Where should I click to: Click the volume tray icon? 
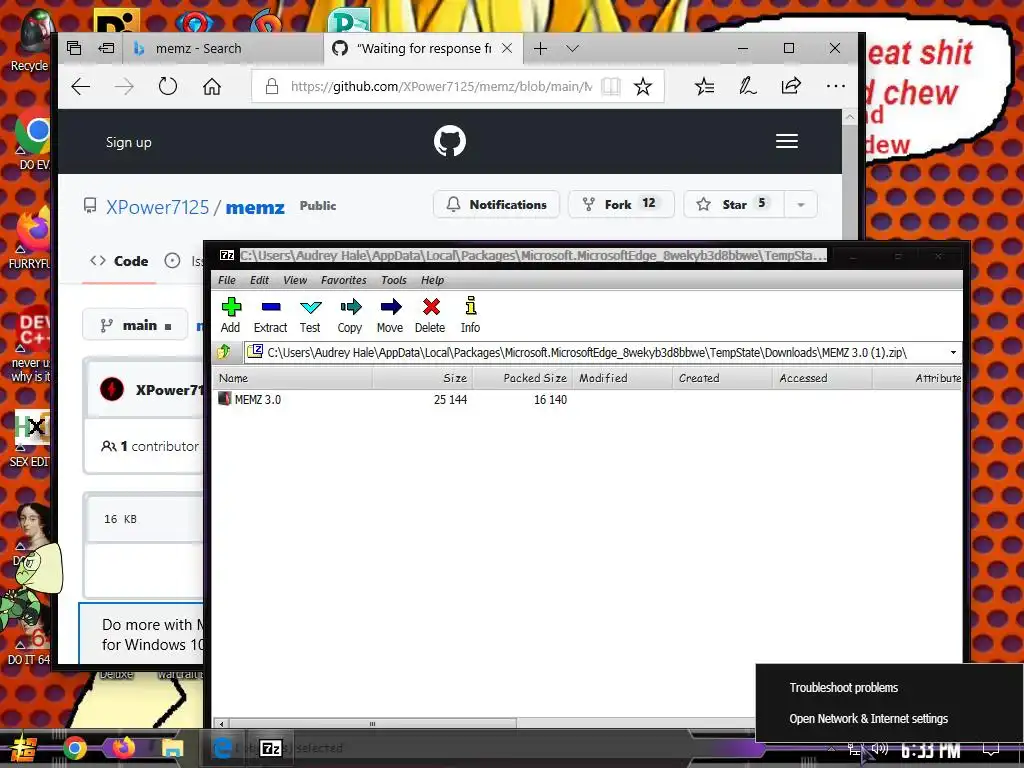pyautogui.click(x=880, y=749)
